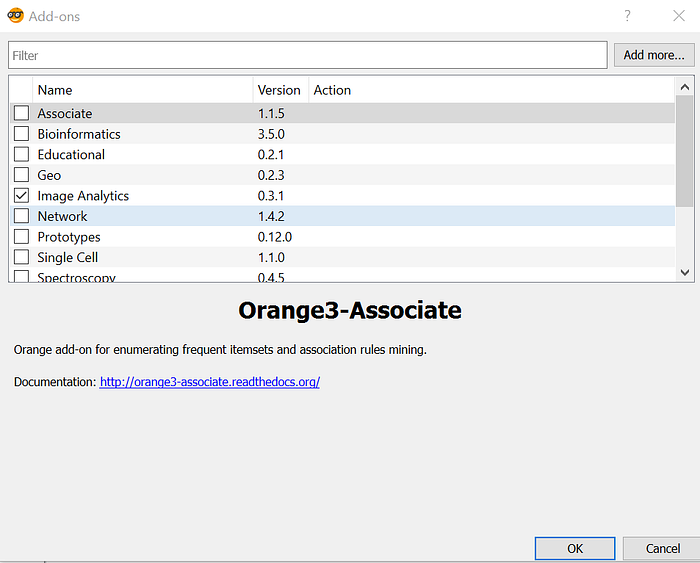Check the Spectroscopy add-on checkbox

pos(21,276)
